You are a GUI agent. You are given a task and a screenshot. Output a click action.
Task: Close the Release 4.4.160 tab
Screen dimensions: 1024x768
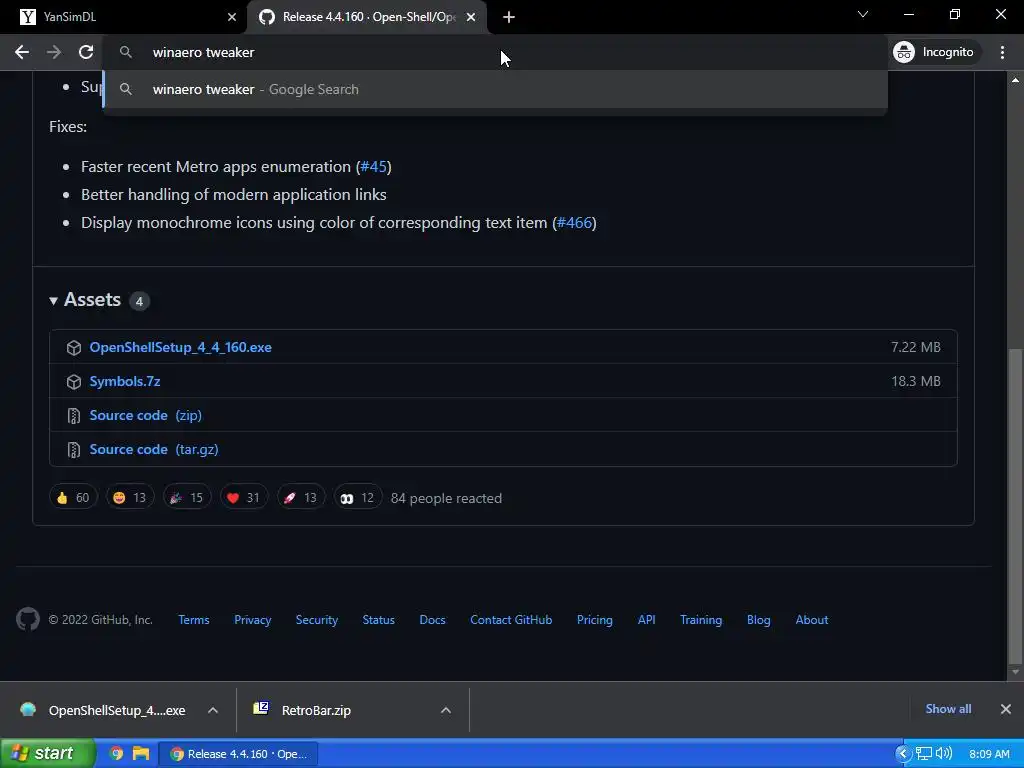pos(471,17)
